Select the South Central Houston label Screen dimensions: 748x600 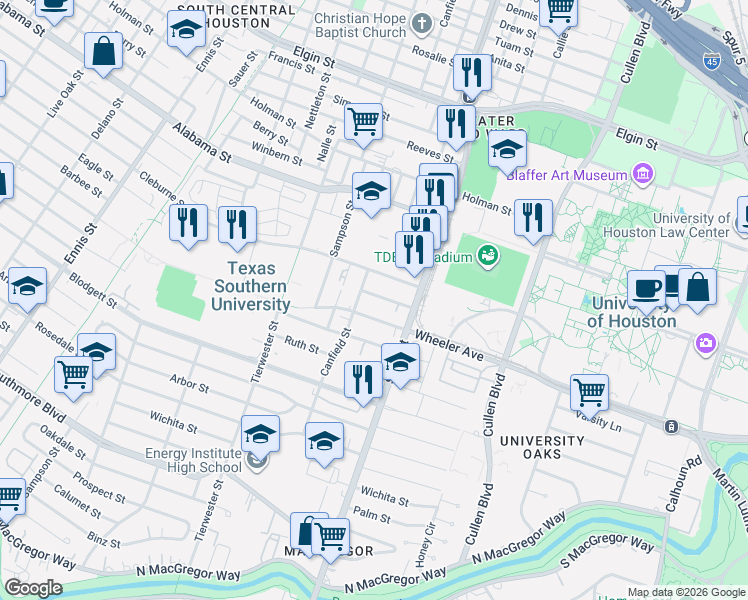[x=236, y=17]
